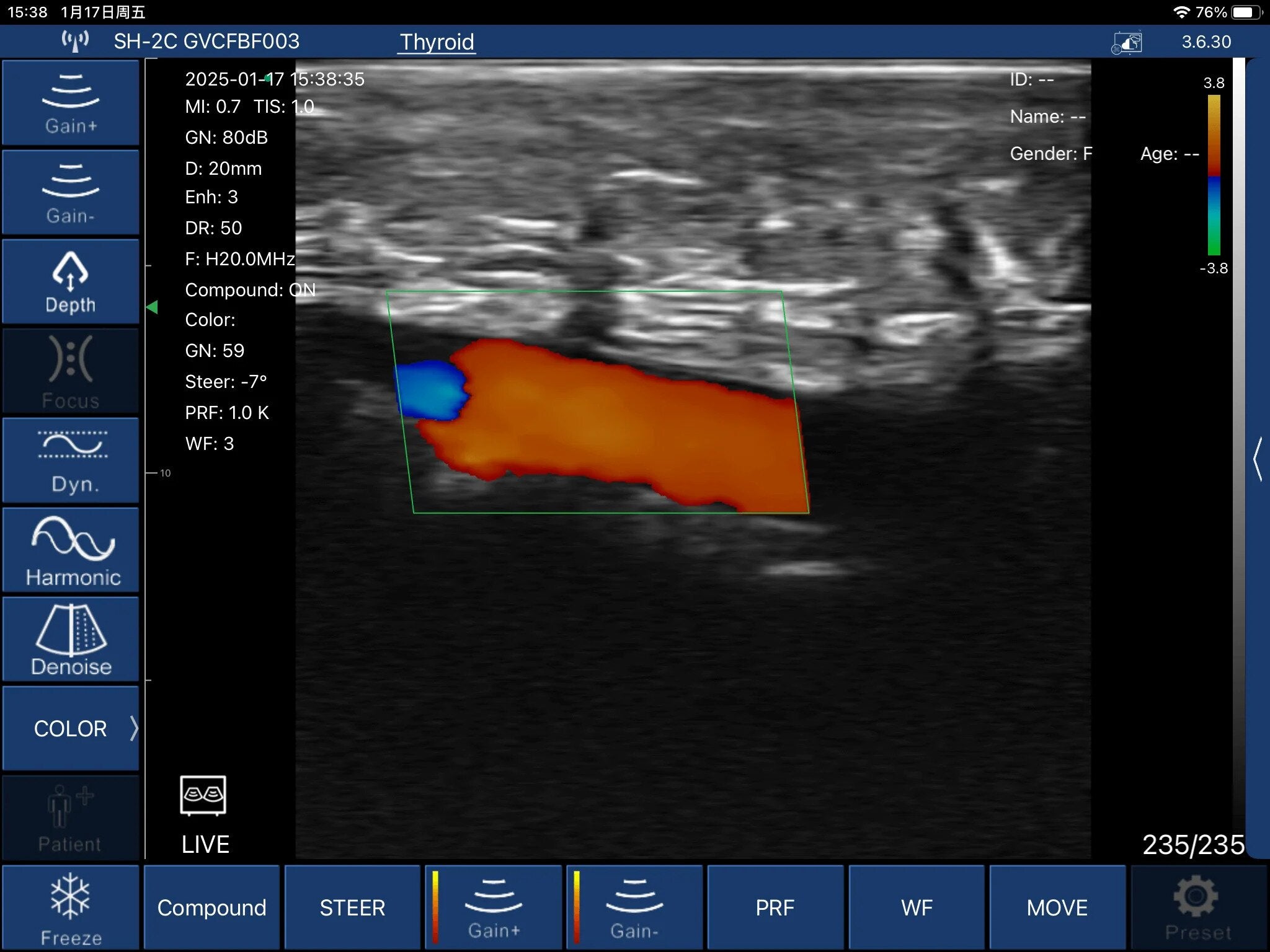
Task: Increase color gain using bottom Gain+ button
Action: coord(494,907)
